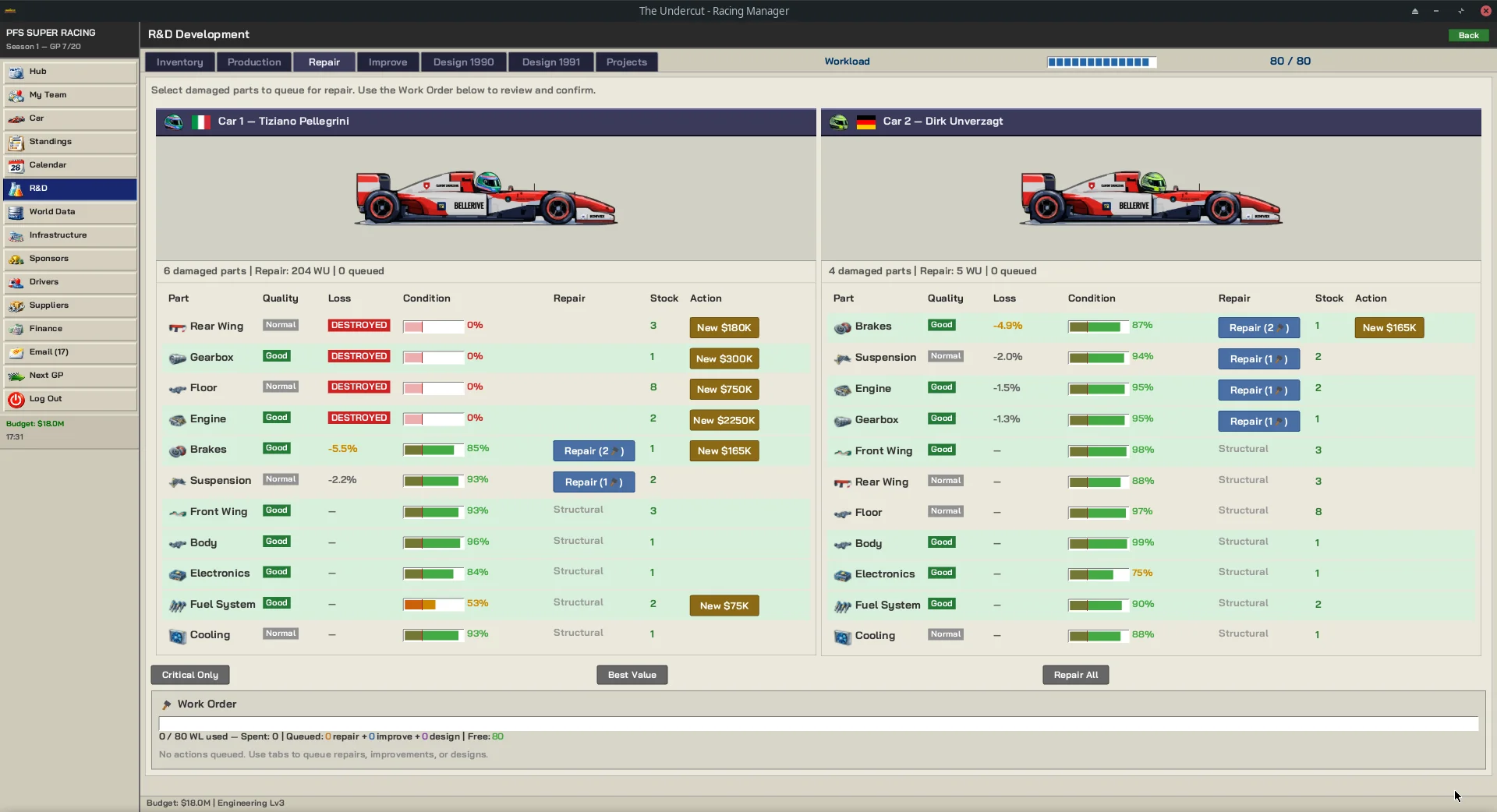Click the Finance sidebar icon

point(16,330)
